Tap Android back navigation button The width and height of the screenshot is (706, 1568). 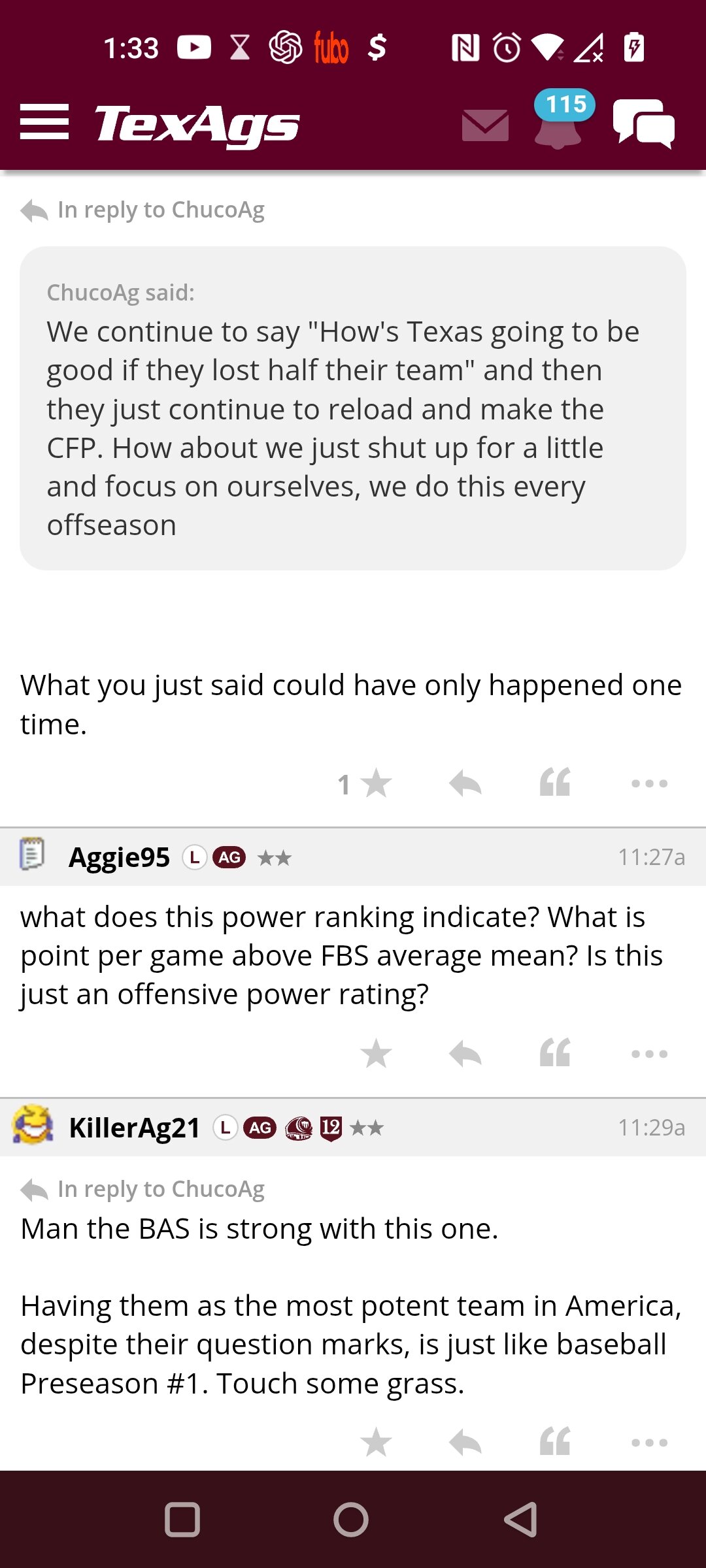(521, 1520)
